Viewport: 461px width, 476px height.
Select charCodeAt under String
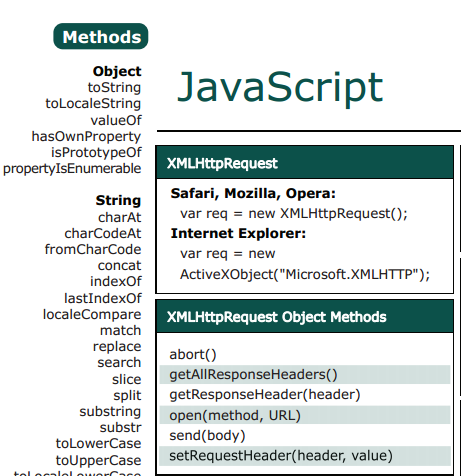point(103,233)
